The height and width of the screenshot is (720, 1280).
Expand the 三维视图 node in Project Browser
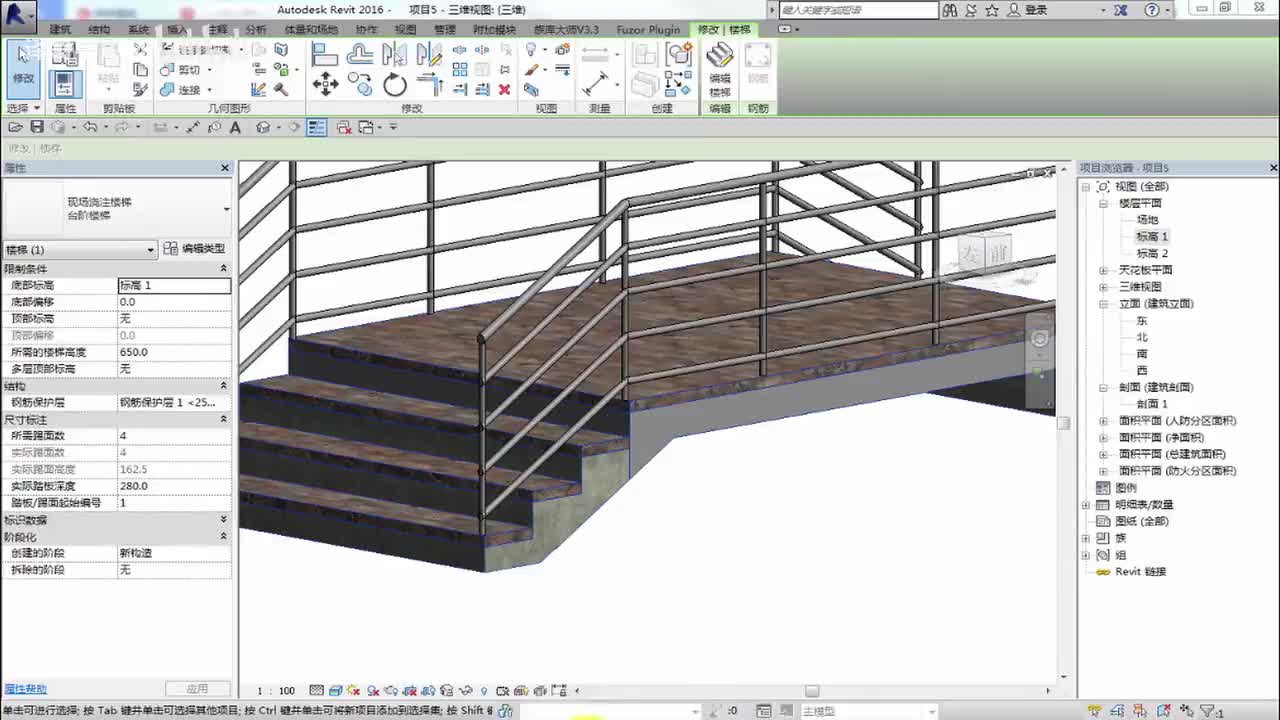coord(1103,287)
